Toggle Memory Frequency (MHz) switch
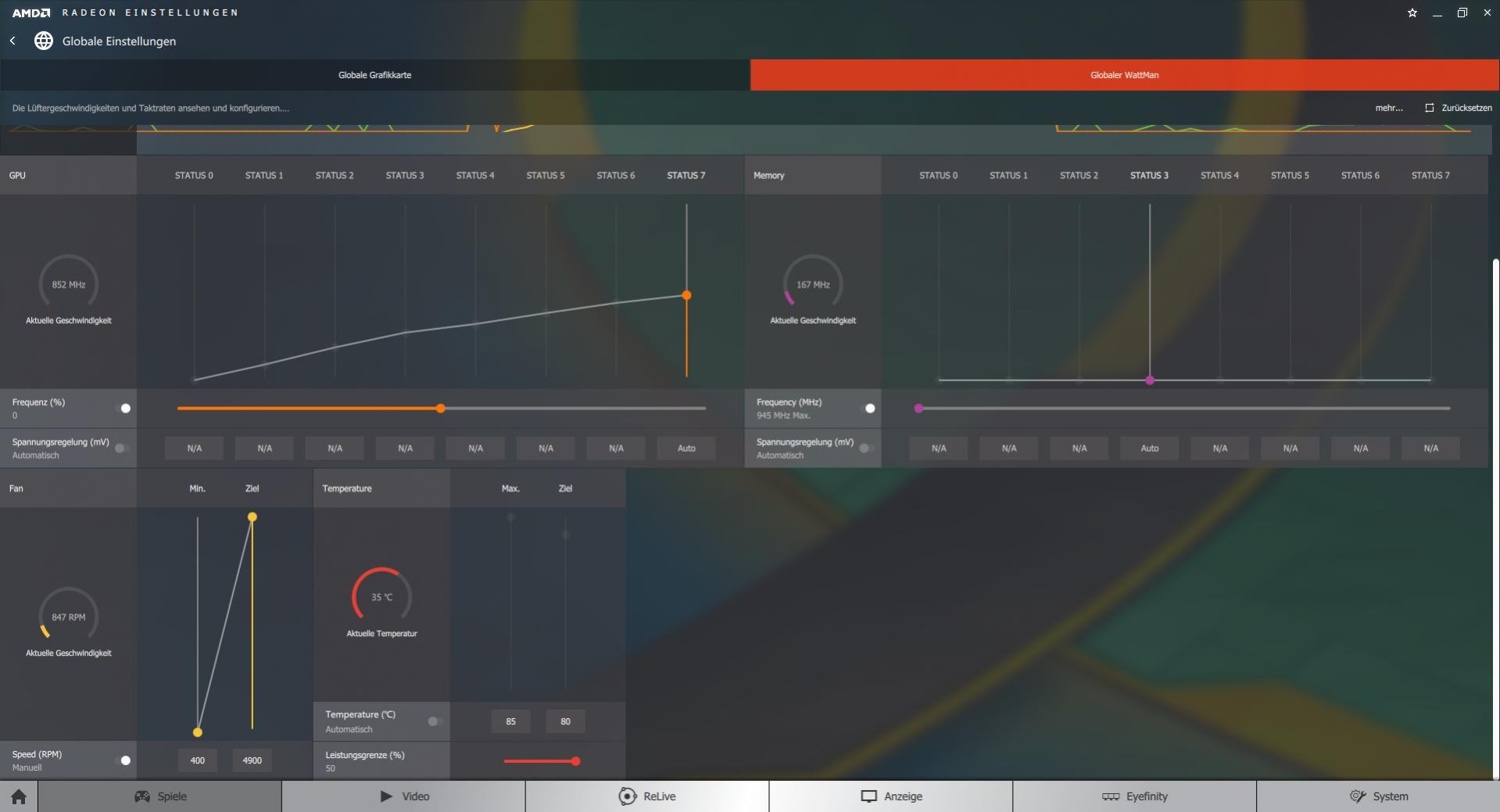This screenshot has width=1500, height=812. click(867, 408)
